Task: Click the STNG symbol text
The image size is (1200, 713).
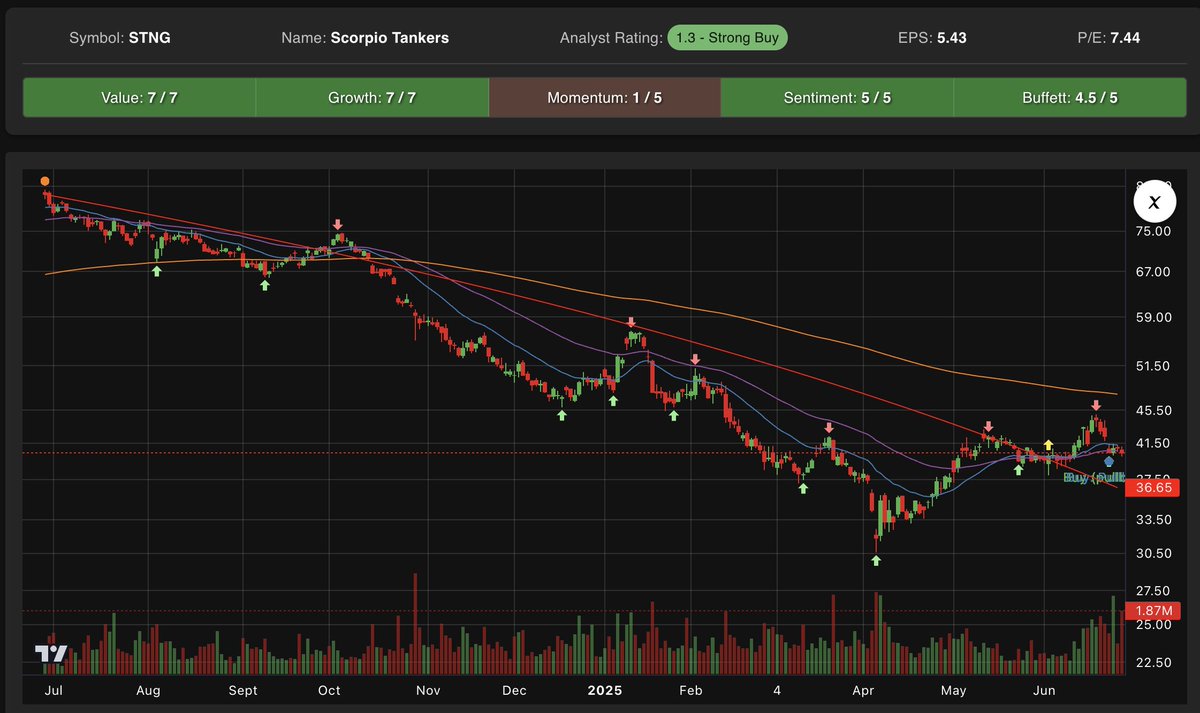Action: [x=150, y=38]
